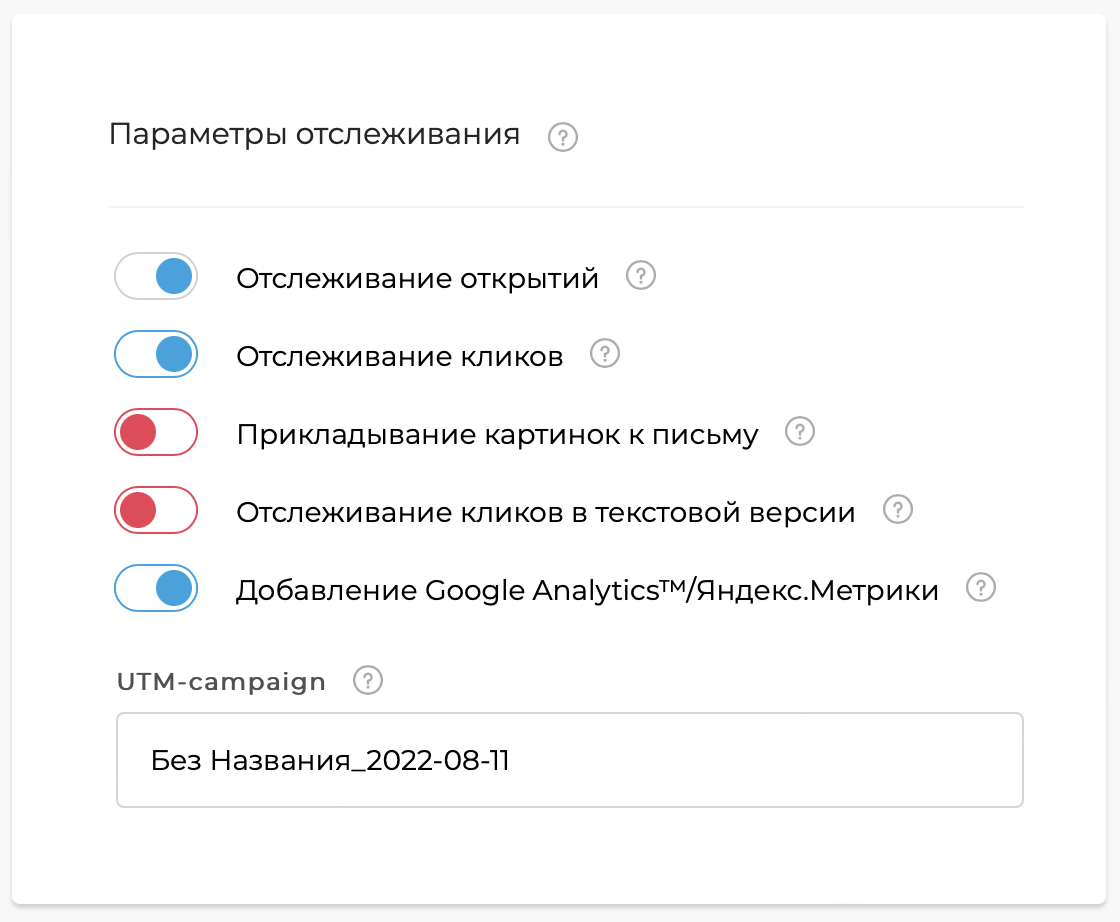This screenshot has width=1120, height=922.
Task: Click the "Добавление Google Analytics™/Яндекс.Метрики" label
Action: tap(586, 589)
